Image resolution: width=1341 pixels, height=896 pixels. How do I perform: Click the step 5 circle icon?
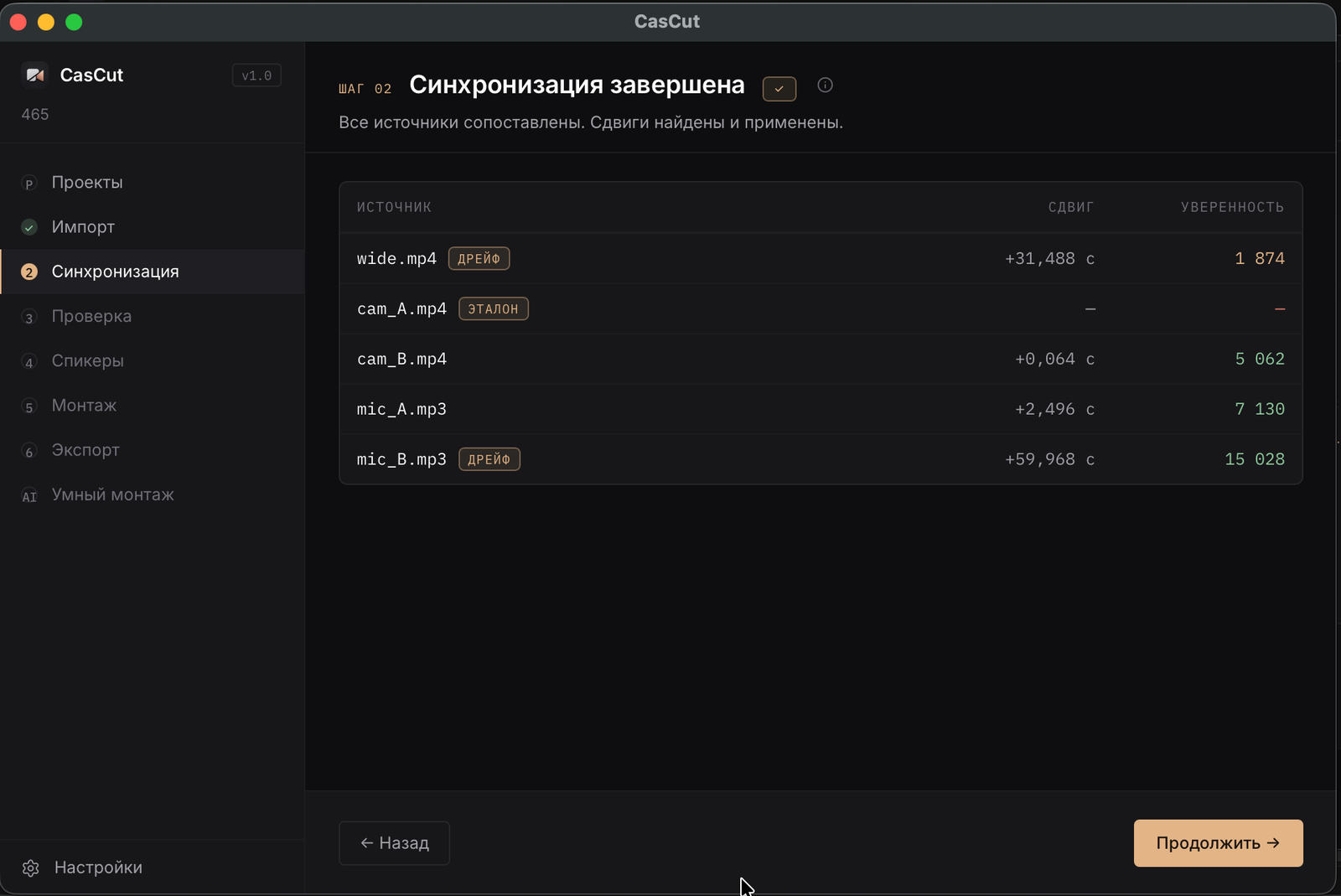[x=29, y=407]
